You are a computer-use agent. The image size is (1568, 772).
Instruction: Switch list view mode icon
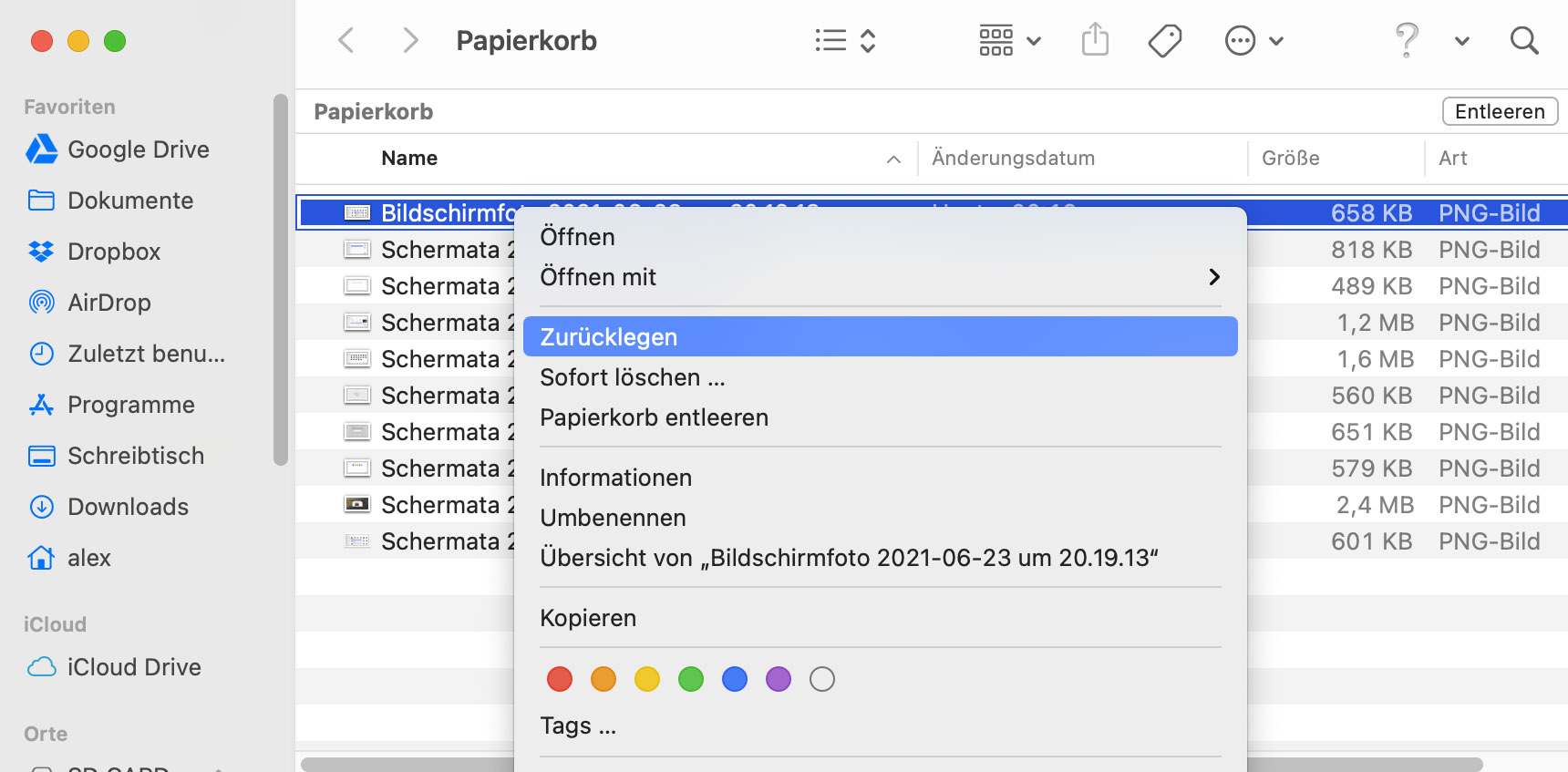click(830, 40)
